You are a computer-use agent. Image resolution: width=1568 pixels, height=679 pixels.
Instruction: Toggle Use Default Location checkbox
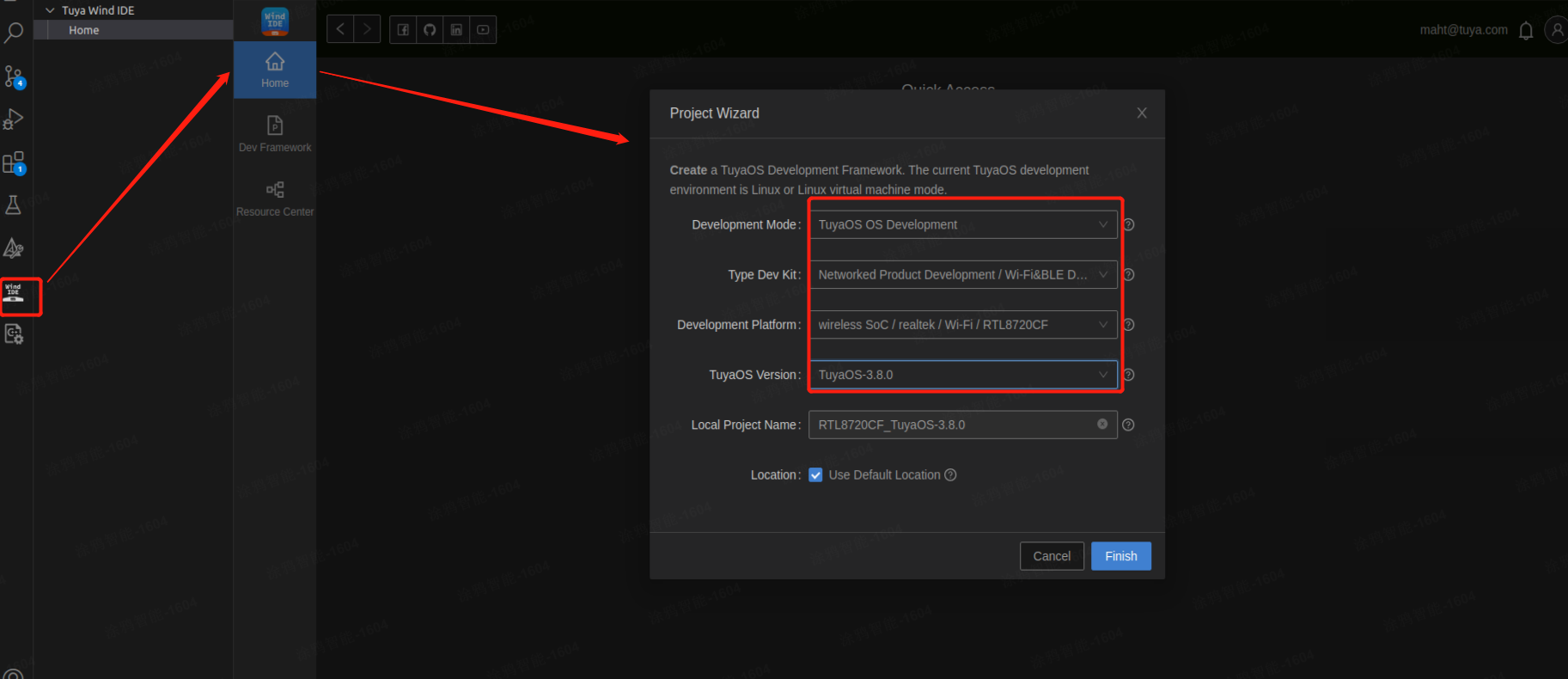click(815, 474)
